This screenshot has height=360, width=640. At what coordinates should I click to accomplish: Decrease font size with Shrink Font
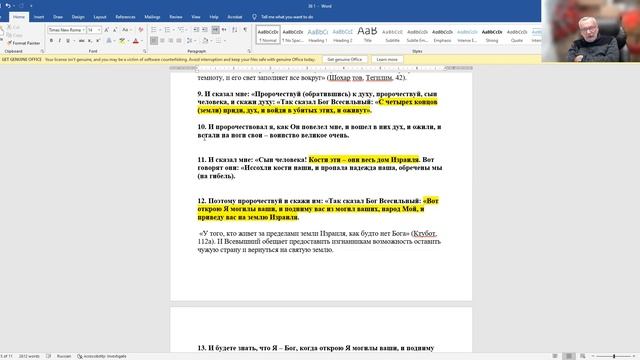pos(115,30)
